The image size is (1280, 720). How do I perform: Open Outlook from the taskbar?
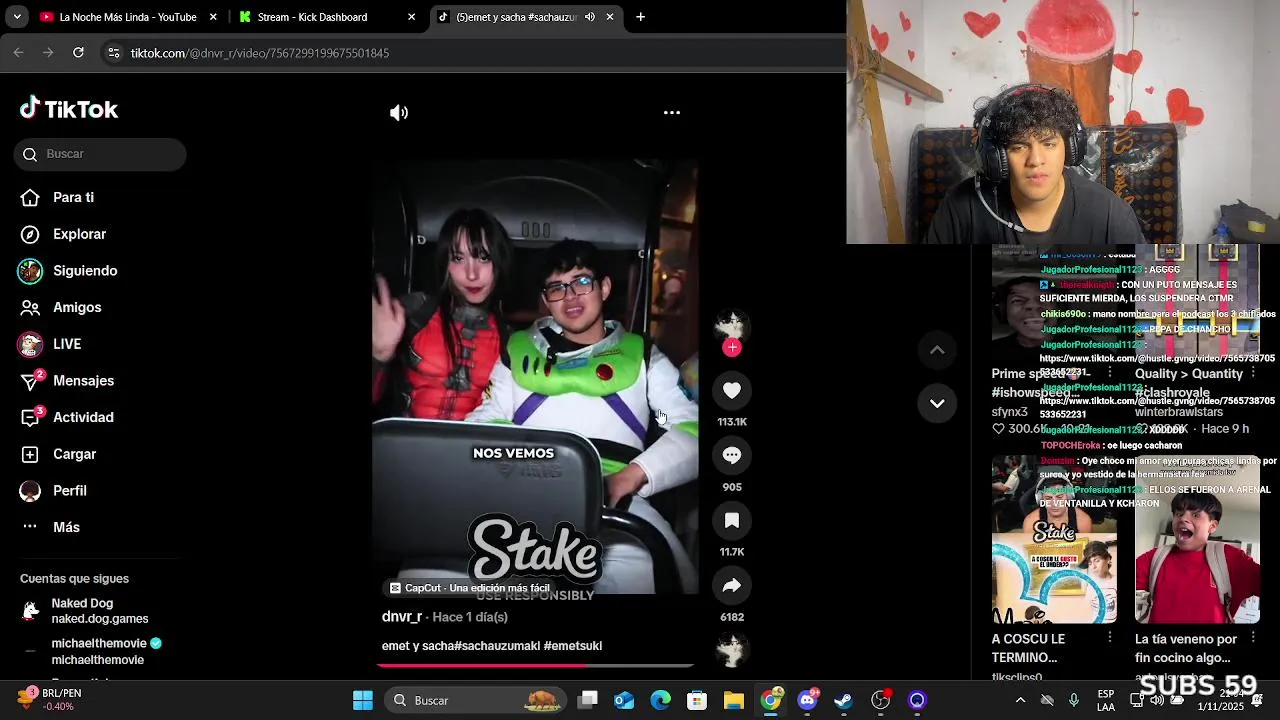click(624, 700)
